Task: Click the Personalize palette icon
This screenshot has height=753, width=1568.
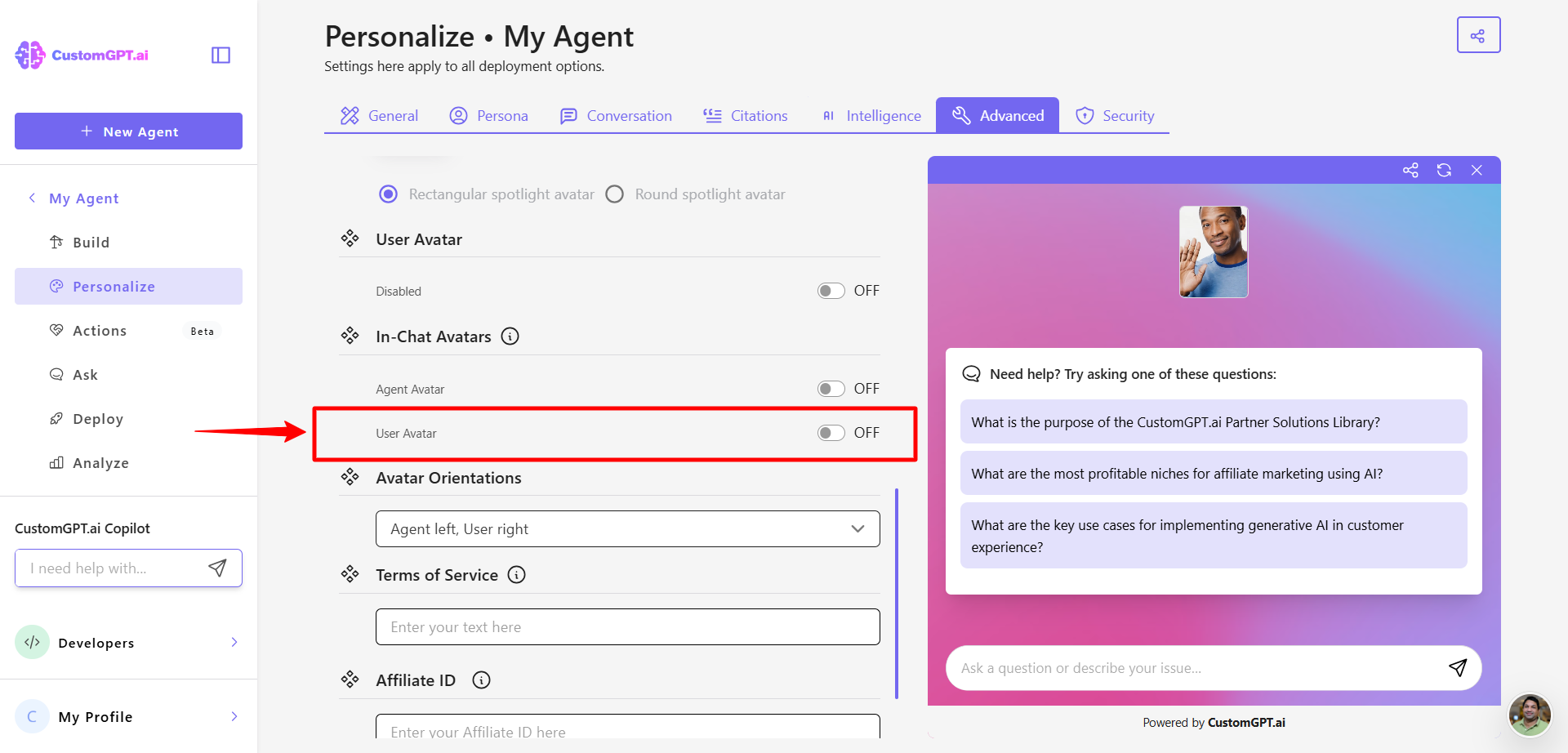Action: (56, 286)
